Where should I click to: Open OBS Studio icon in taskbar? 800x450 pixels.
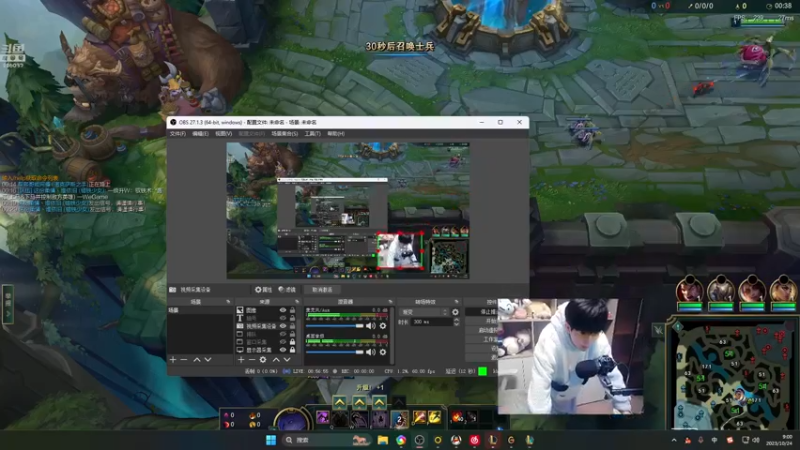(x=419, y=440)
